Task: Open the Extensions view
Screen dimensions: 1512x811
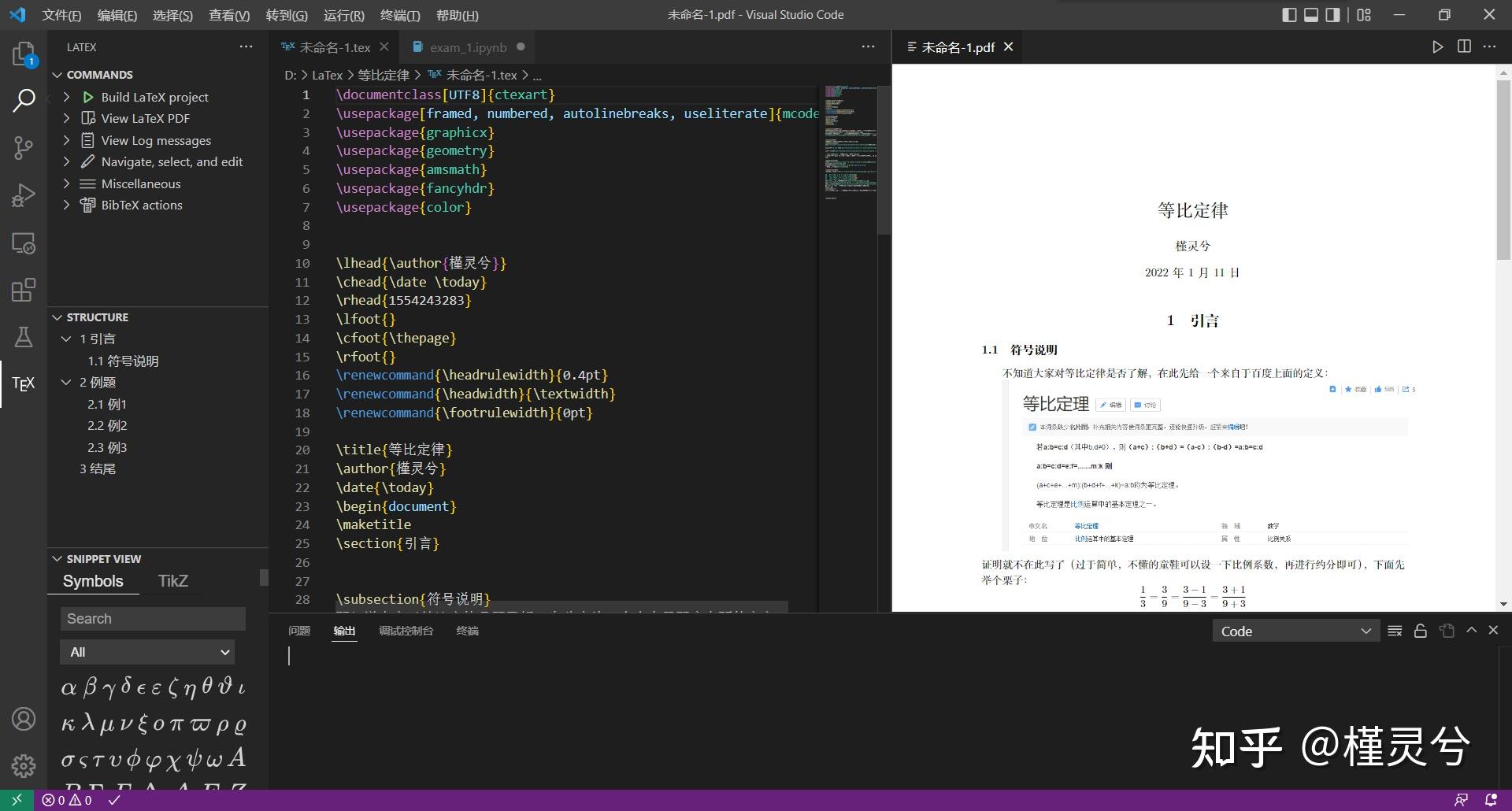Action: click(x=24, y=290)
